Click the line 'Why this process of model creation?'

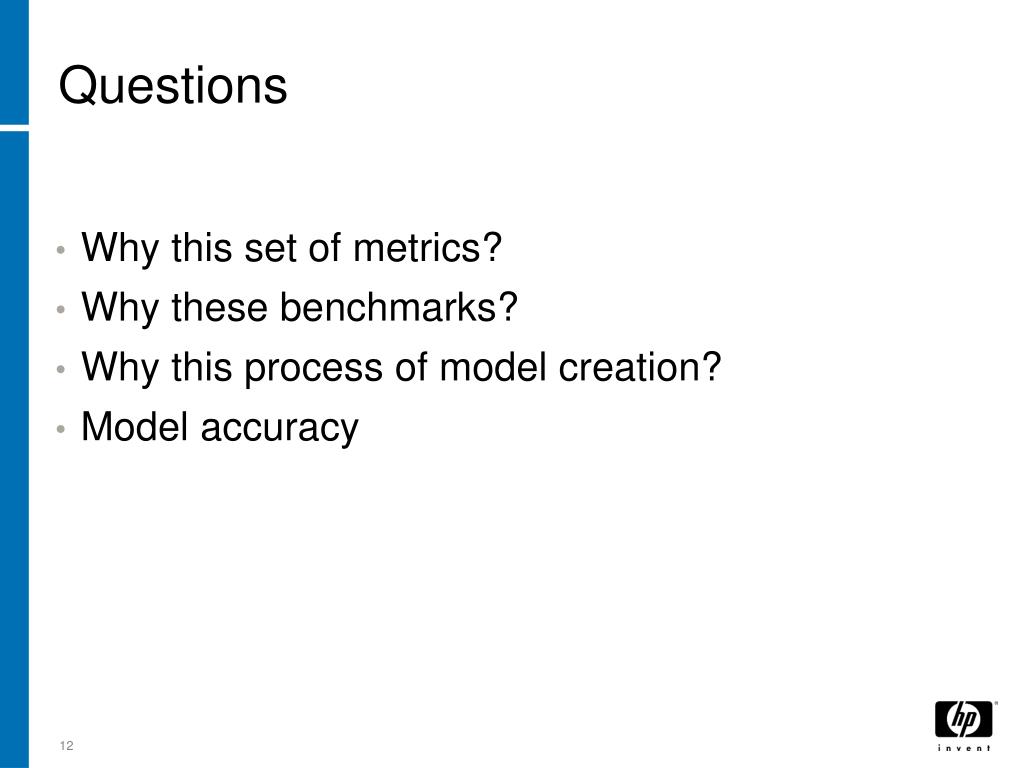[401, 368]
